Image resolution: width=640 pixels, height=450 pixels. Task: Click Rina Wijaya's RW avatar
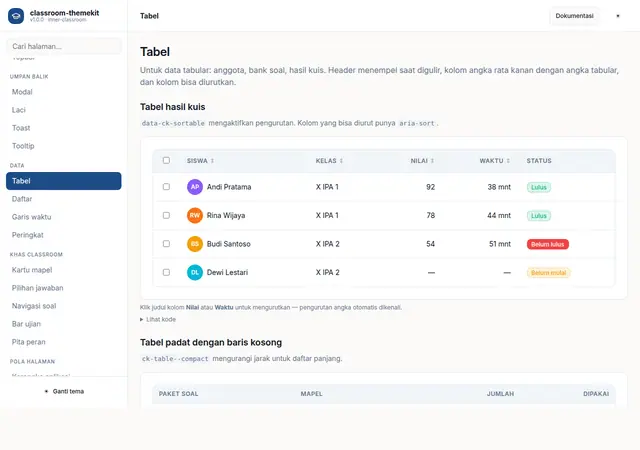(x=195, y=216)
